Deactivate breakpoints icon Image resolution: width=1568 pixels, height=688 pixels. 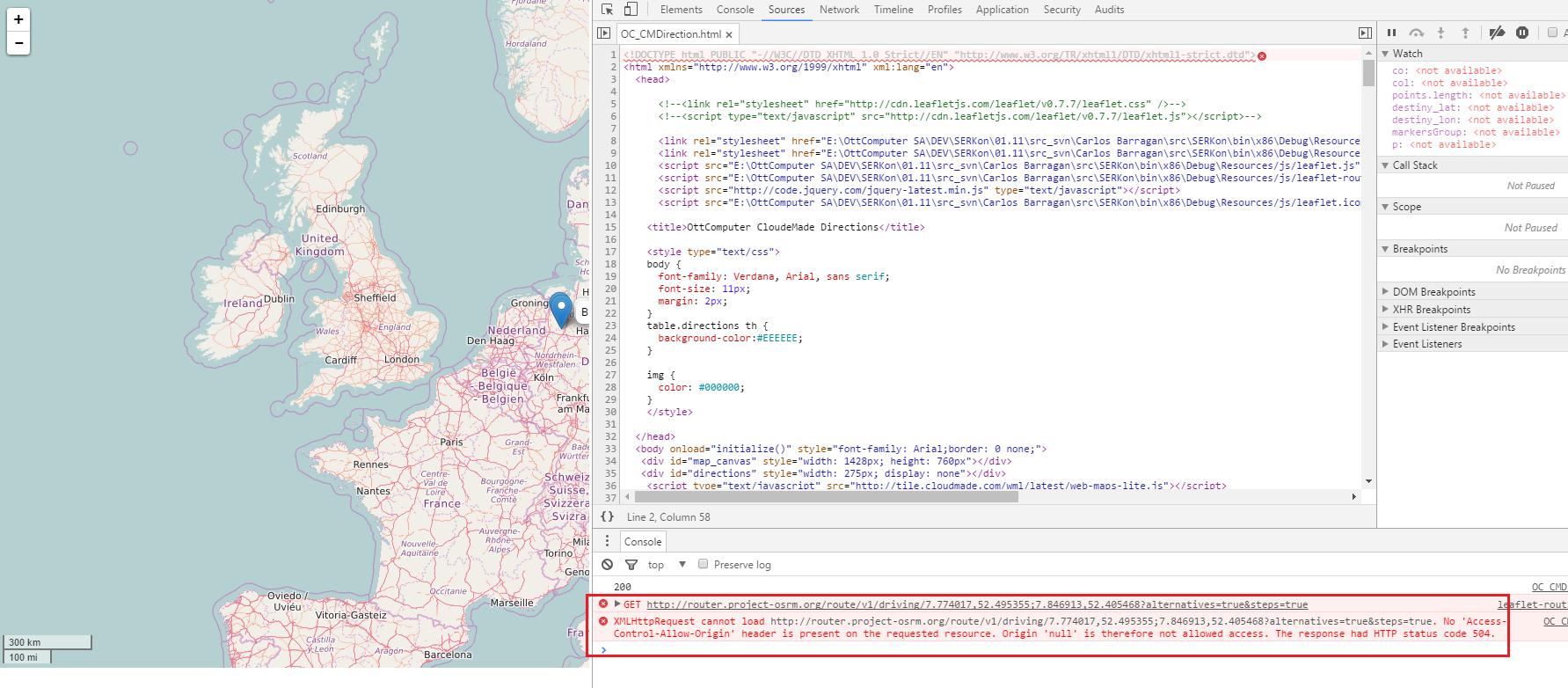click(x=1497, y=33)
